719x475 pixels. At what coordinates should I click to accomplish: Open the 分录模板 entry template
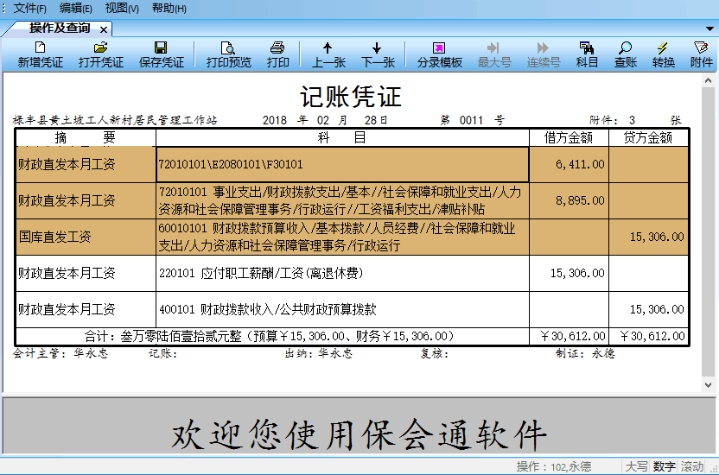pos(439,54)
